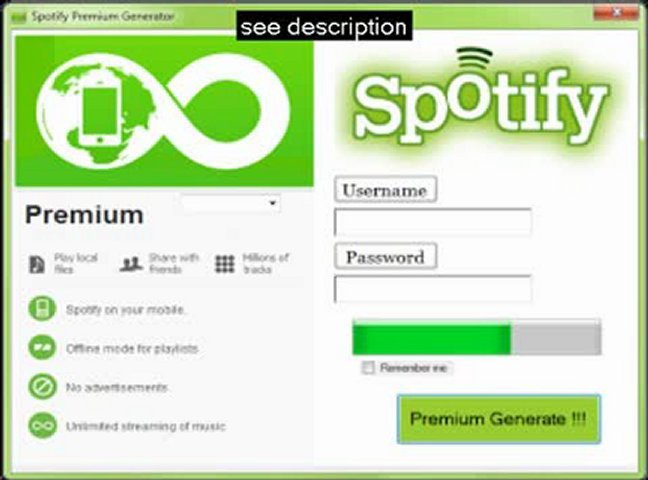The height and width of the screenshot is (480, 648).
Task: Close the Spotify Premium Generator window
Action: (x=616, y=13)
